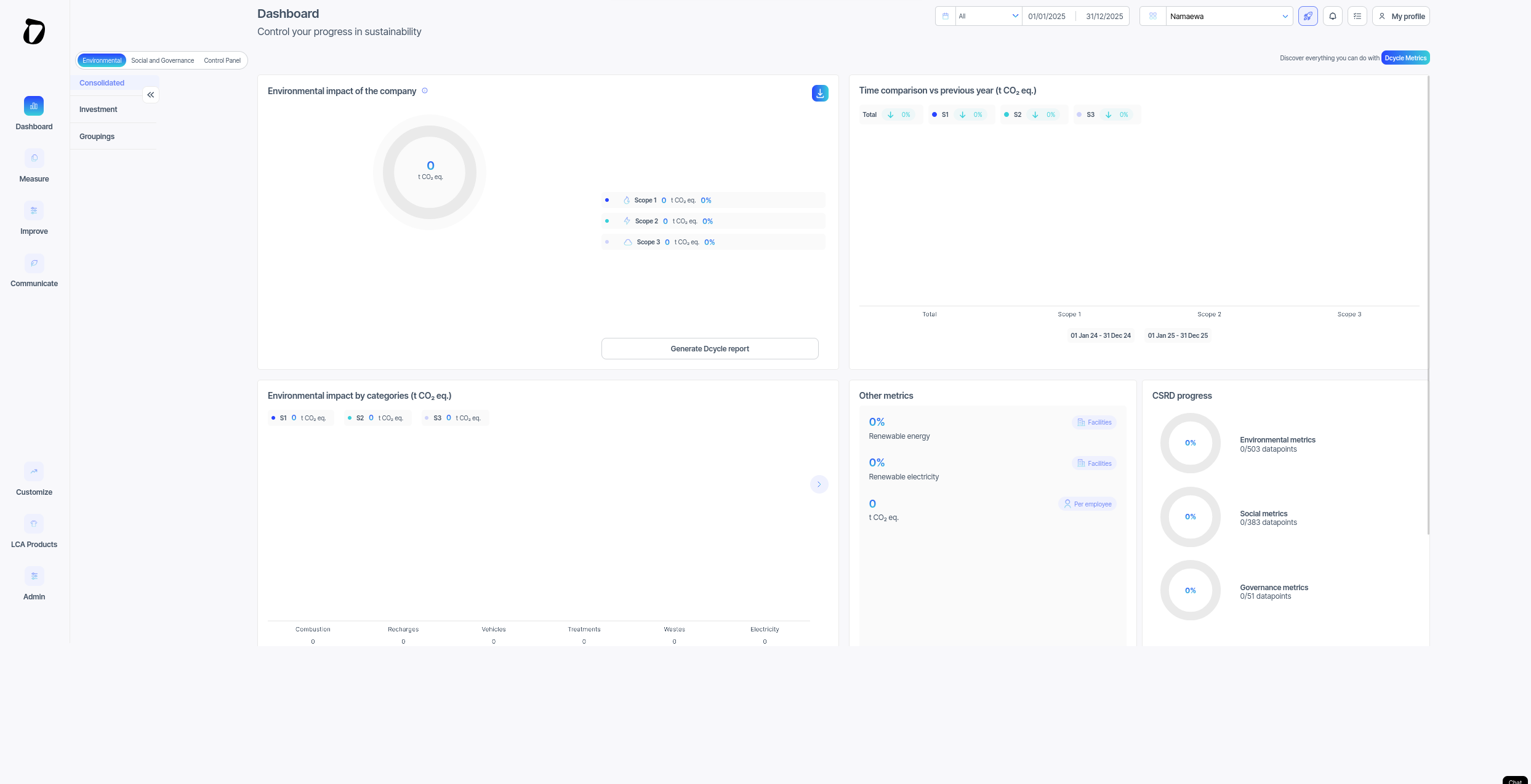This screenshot has width=1531, height=784.
Task: Click the info icon beside Environmental impact title
Action: [425, 90]
